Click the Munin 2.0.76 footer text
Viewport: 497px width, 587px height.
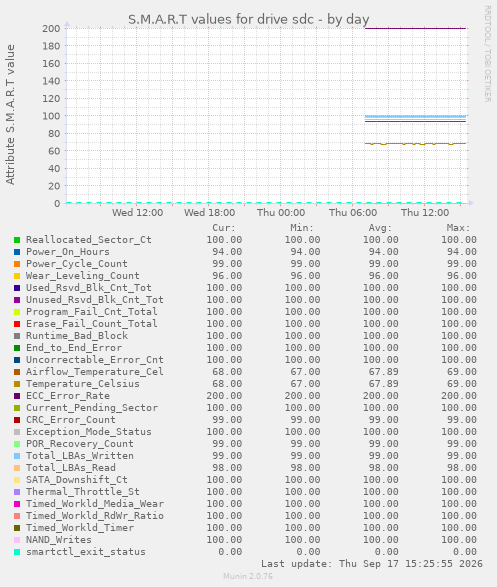point(248,576)
